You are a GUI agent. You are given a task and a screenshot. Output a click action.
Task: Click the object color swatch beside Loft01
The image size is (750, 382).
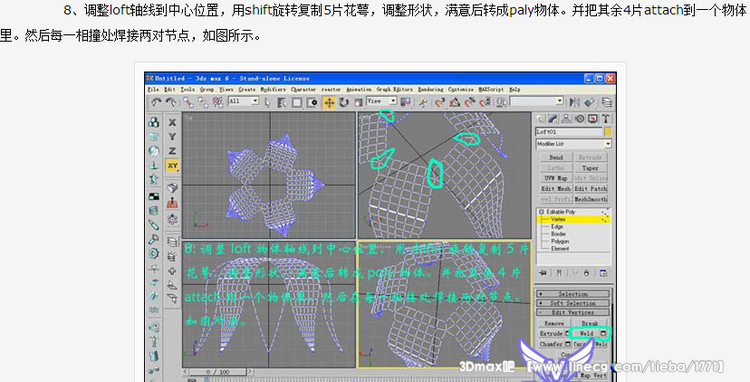pyautogui.click(x=608, y=131)
